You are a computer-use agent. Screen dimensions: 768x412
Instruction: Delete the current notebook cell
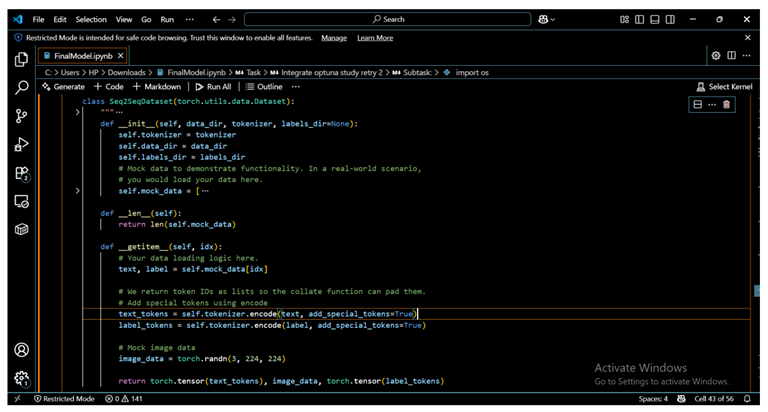point(726,104)
